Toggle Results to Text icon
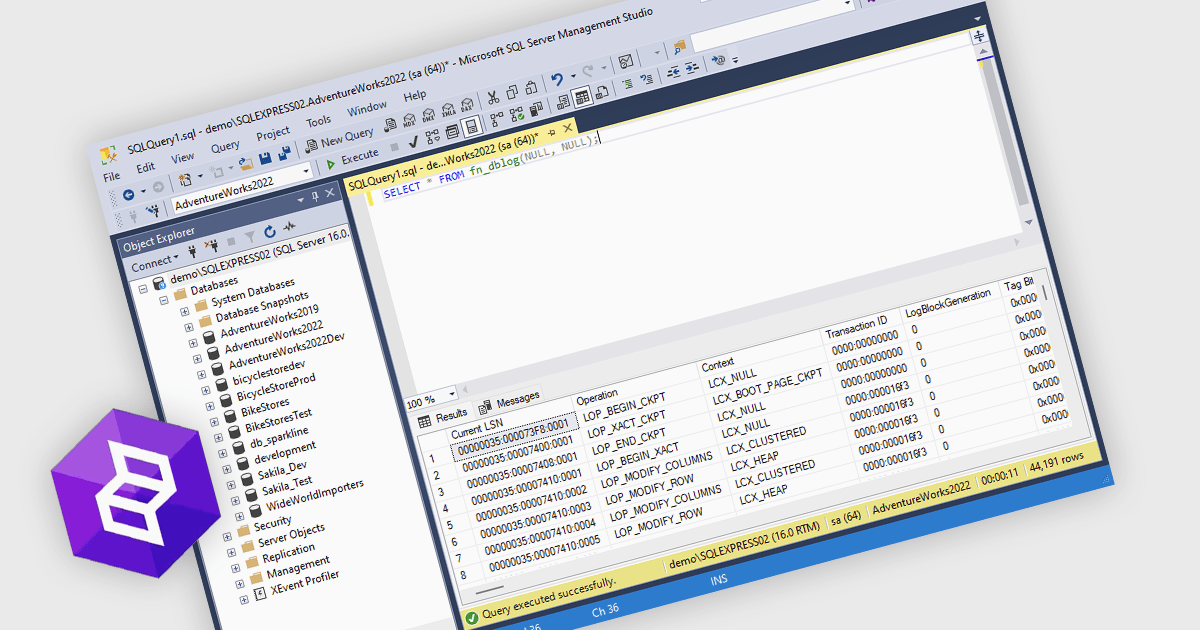The width and height of the screenshot is (1200, 630). pos(563,103)
